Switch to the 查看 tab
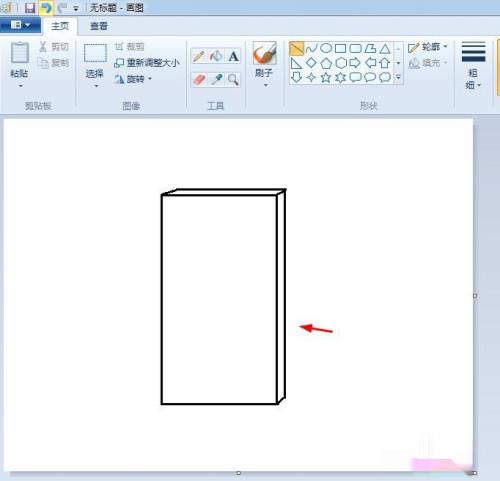500x481 pixels. point(99,26)
